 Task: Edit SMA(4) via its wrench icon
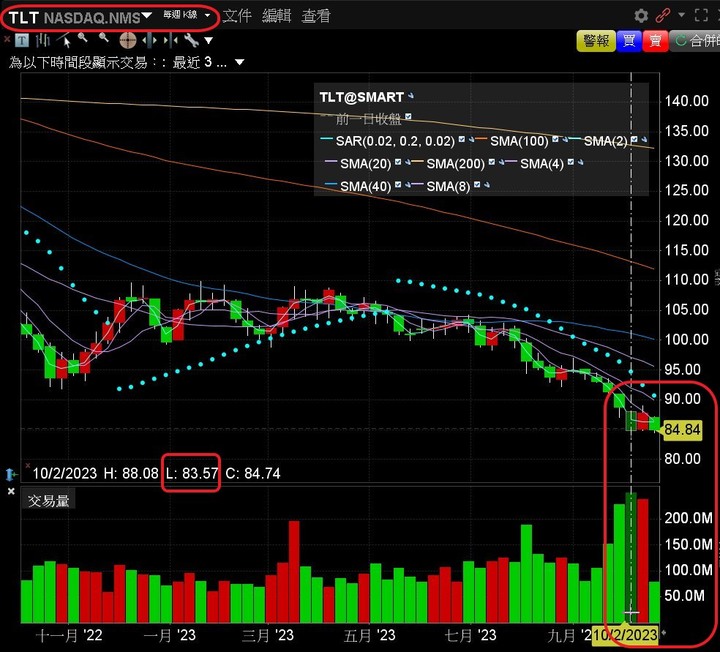click(580, 163)
